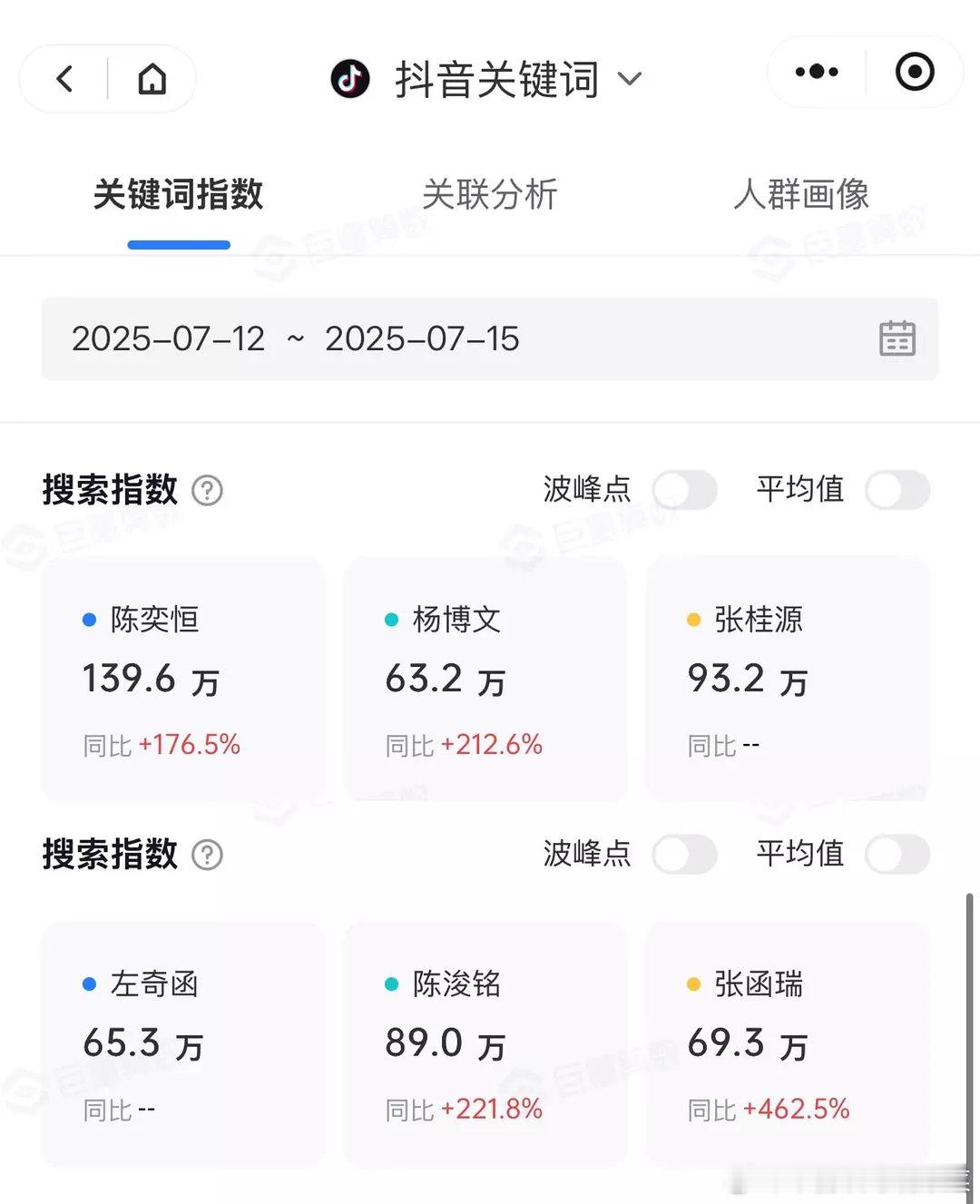Screen dimensions: 980x1204
Task: Click the yellow dot next to 张桂源
Action: click(x=694, y=620)
